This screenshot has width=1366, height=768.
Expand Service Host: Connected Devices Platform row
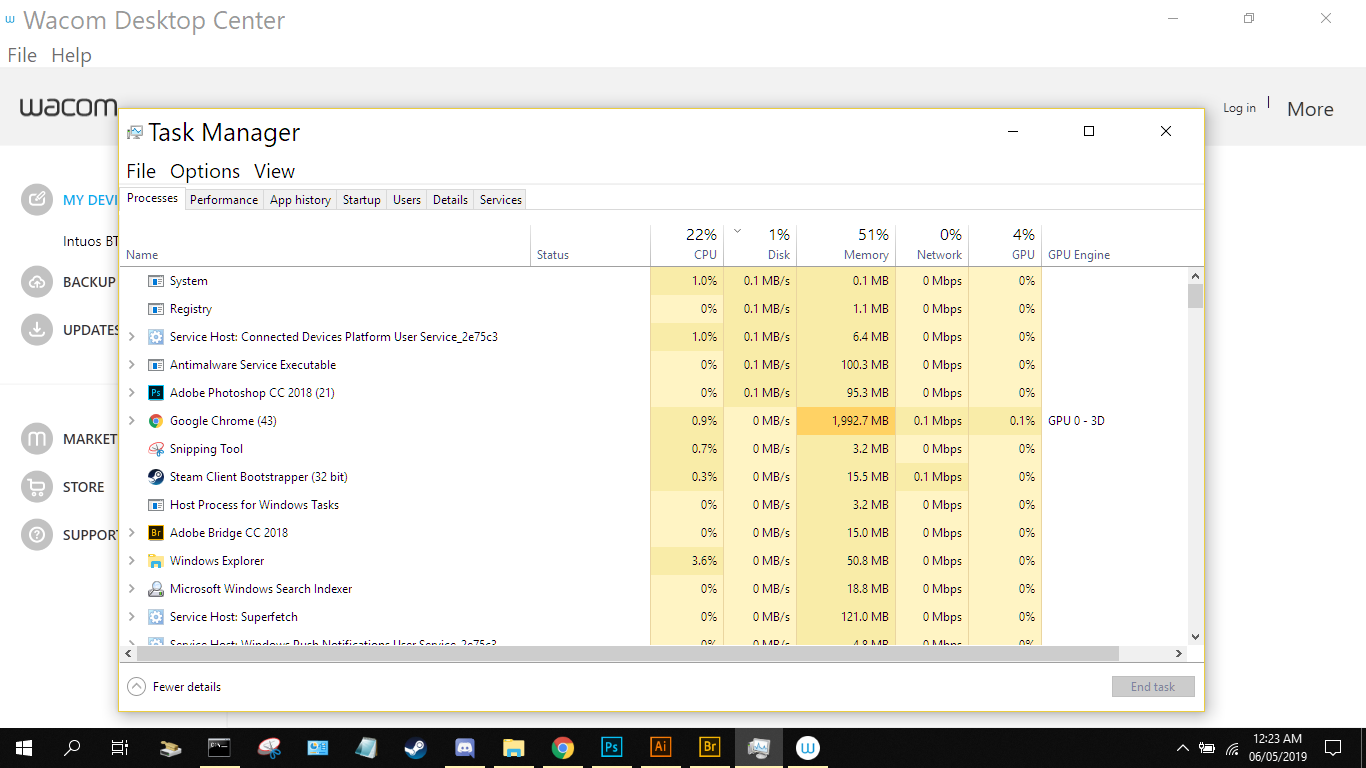pos(132,337)
